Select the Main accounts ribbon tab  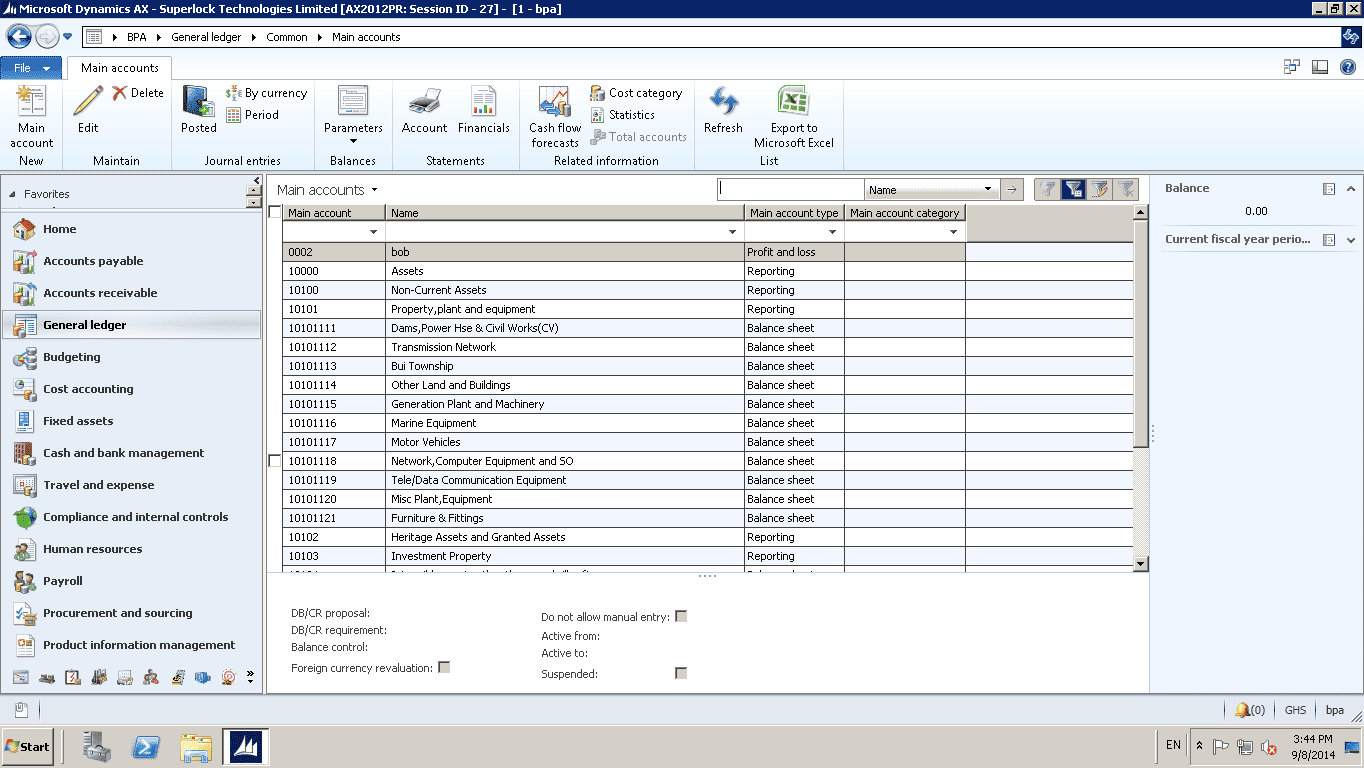[x=119, y=68]
